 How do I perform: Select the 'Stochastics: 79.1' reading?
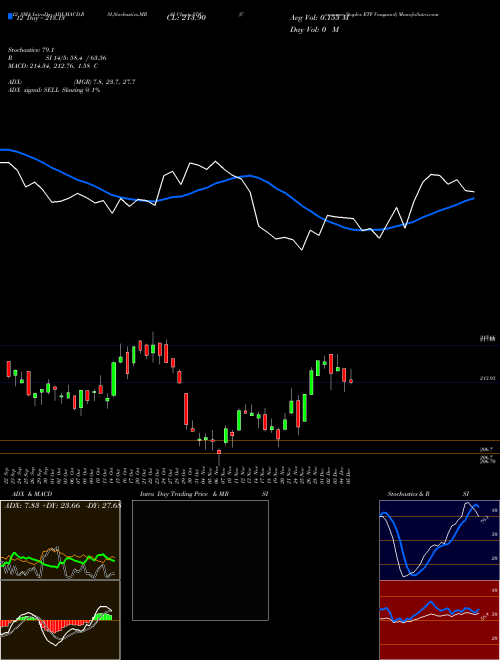coord(31,50)
